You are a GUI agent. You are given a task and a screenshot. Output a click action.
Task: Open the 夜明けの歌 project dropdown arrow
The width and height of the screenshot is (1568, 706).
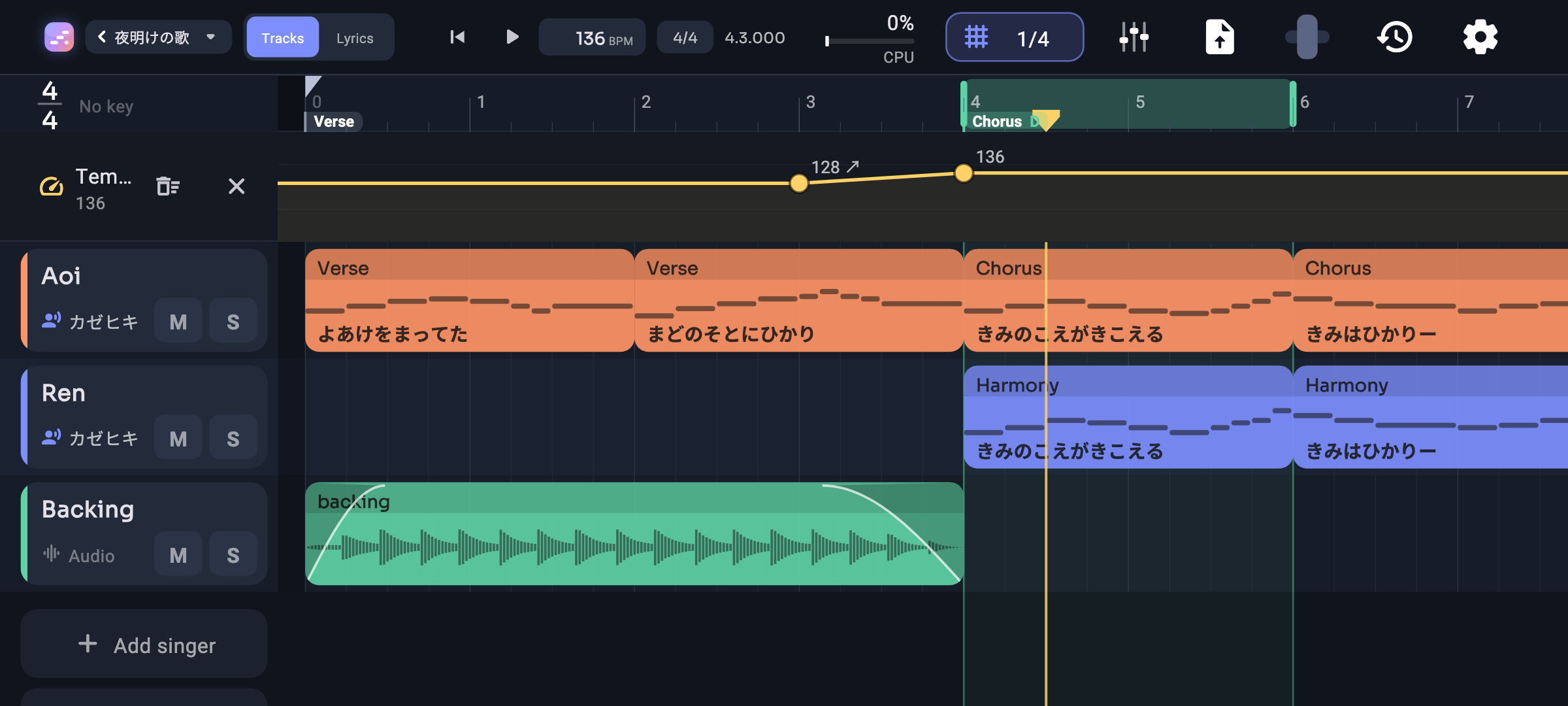click(210, 37)
